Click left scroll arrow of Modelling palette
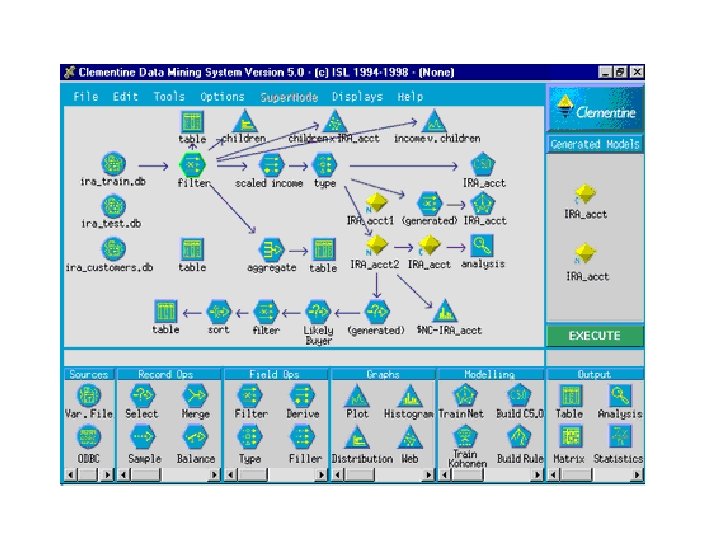 click(x=444, y=474)
